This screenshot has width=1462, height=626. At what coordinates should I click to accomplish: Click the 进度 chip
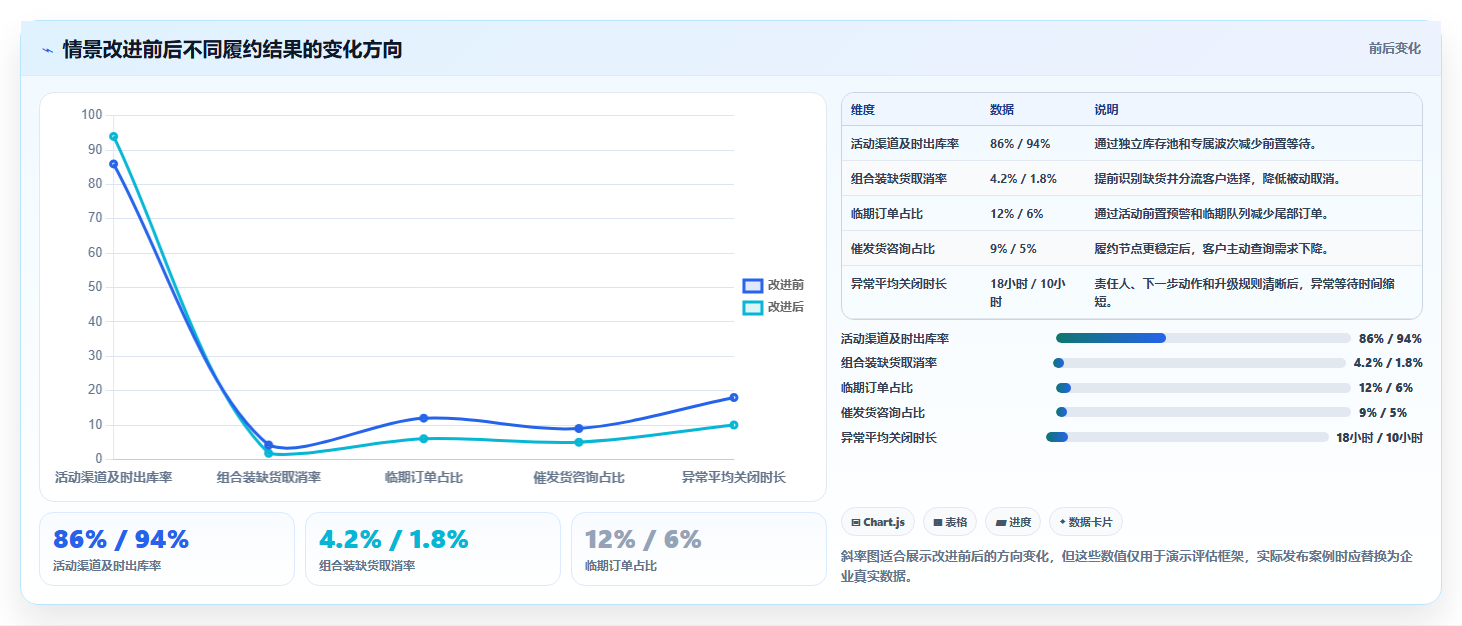(x=1013, y=522)
